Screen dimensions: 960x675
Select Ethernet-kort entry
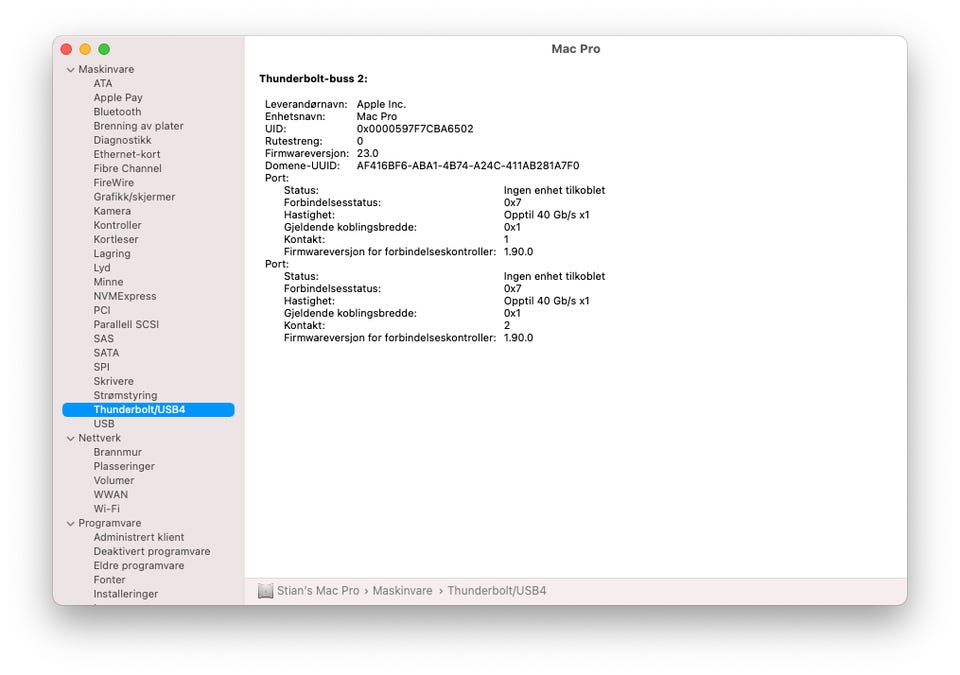pyautogui.click(x=127, y=154)
